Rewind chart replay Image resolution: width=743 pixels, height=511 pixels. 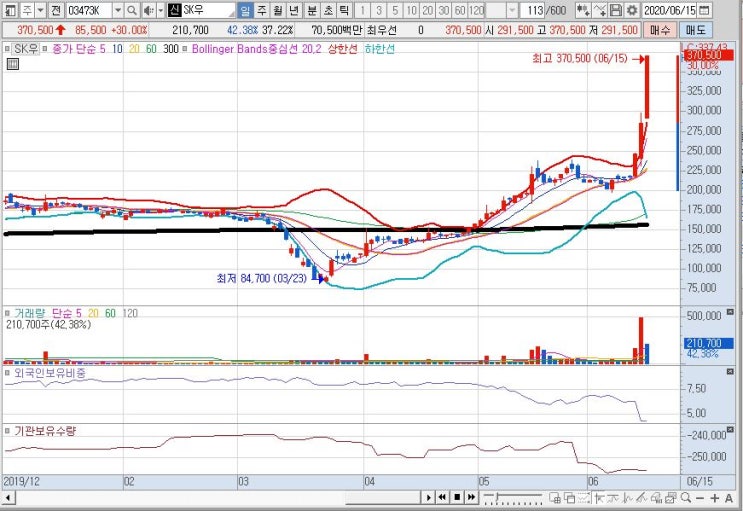[x=442, y=497]
